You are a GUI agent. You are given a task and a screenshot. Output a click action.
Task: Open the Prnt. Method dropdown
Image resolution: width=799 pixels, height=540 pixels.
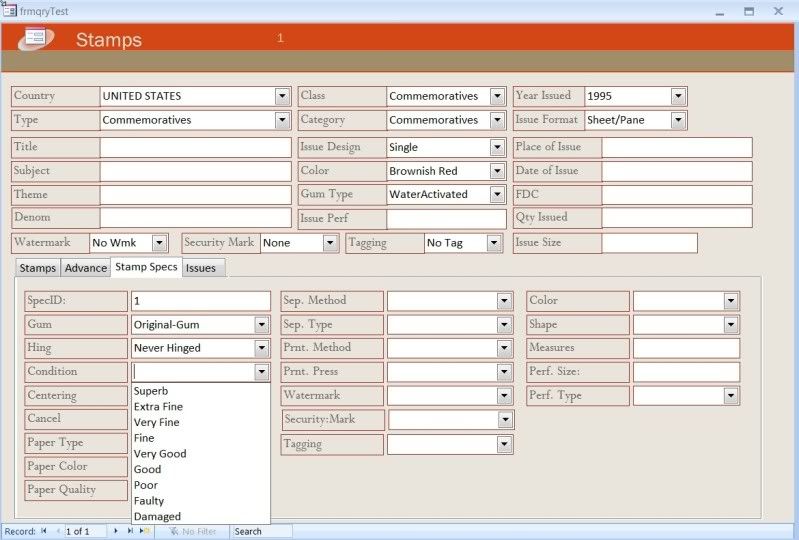[504, 348]
